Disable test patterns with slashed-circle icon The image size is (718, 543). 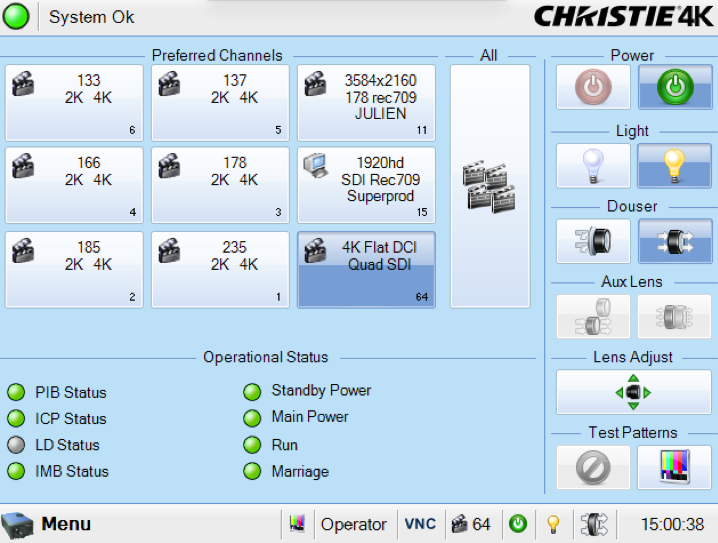(593, 467)
